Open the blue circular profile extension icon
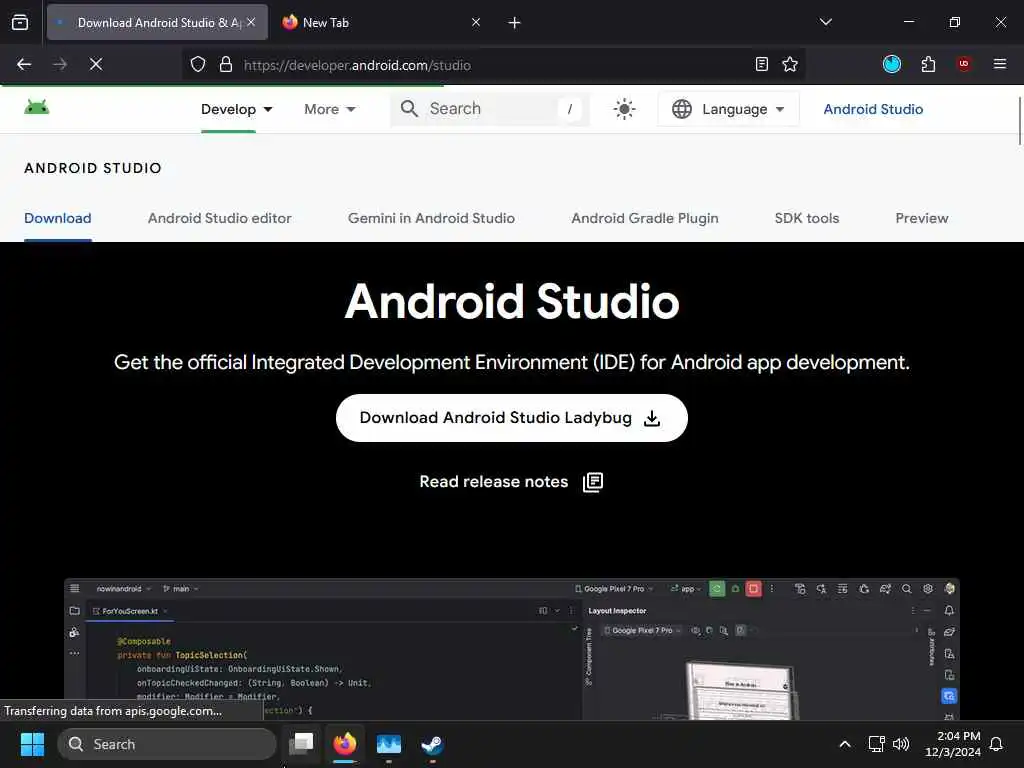 [x=891, y=64]
